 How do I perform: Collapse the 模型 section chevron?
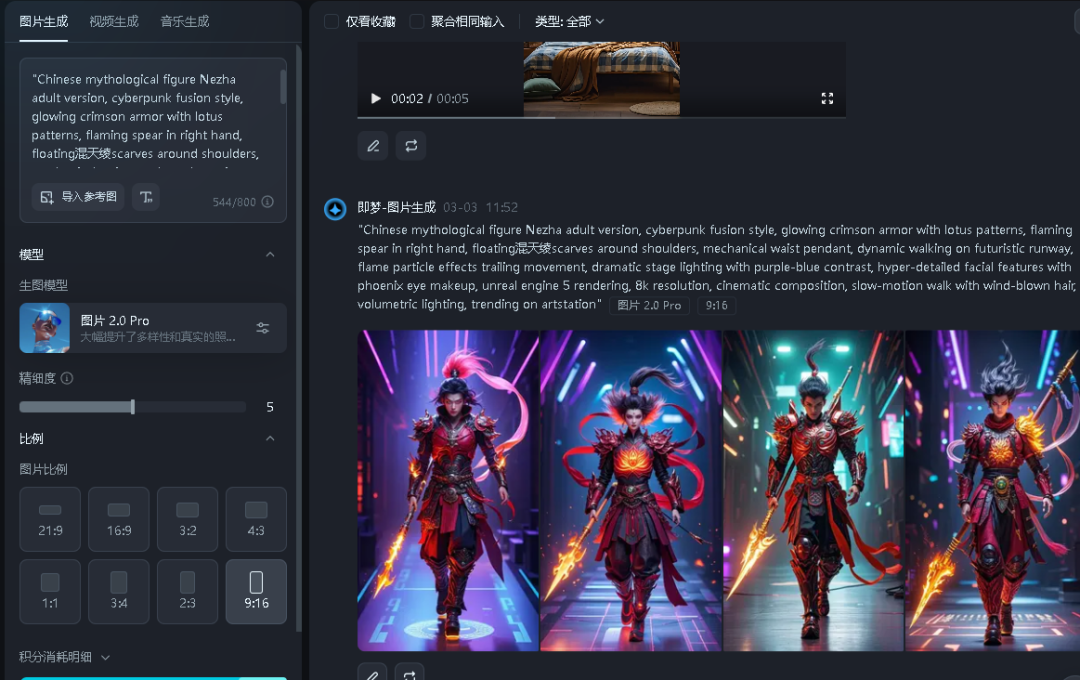tap(270, 255)
